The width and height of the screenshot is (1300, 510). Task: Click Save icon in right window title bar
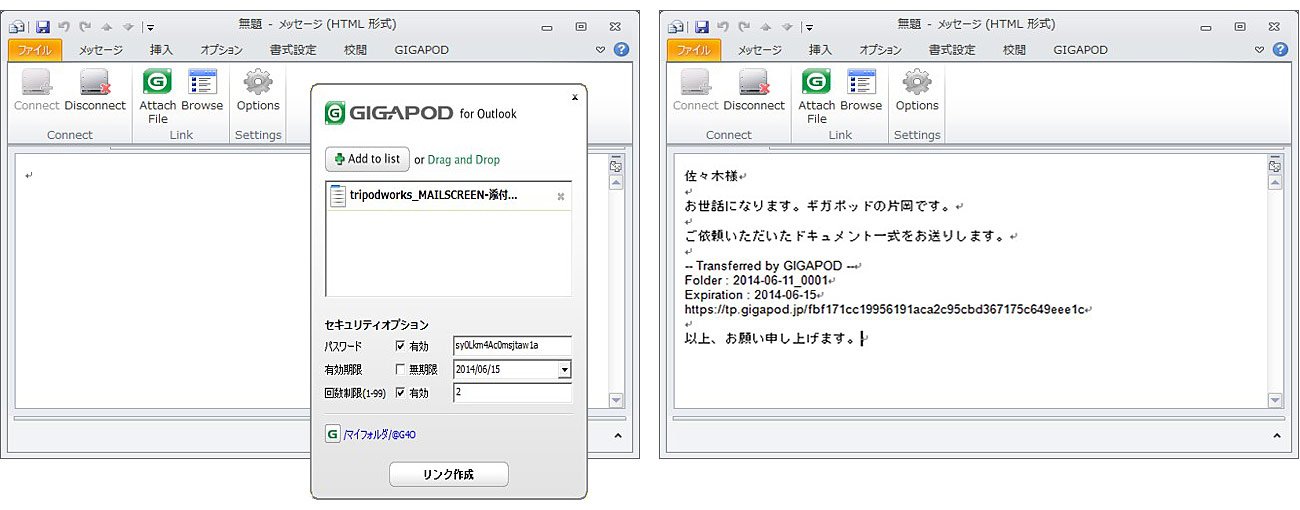701,26
